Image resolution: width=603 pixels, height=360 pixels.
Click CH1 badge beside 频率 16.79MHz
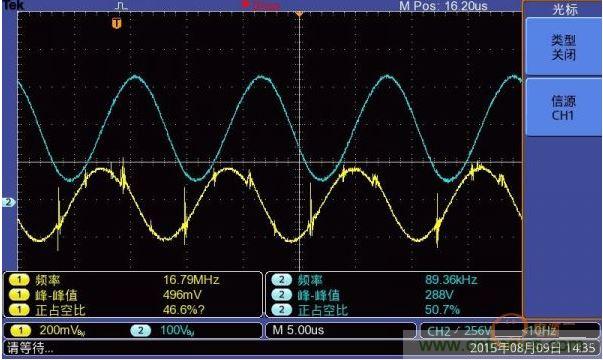pos(19,280)
